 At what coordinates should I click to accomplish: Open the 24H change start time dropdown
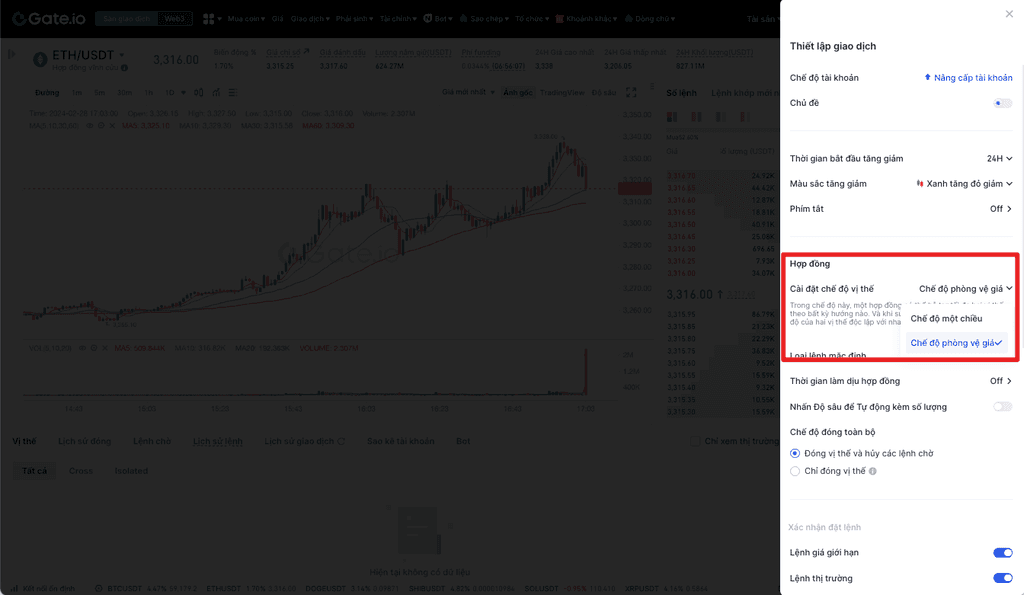point(999,158)
